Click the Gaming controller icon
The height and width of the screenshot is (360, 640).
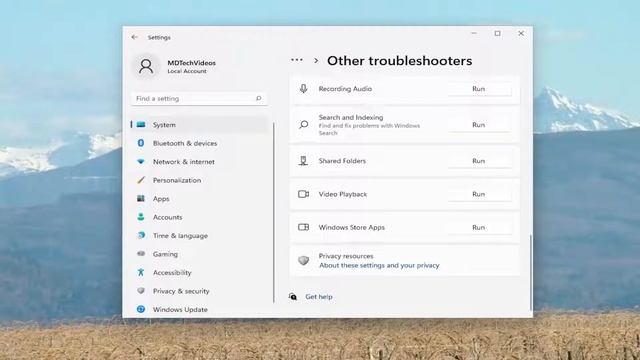click(141, 253)
